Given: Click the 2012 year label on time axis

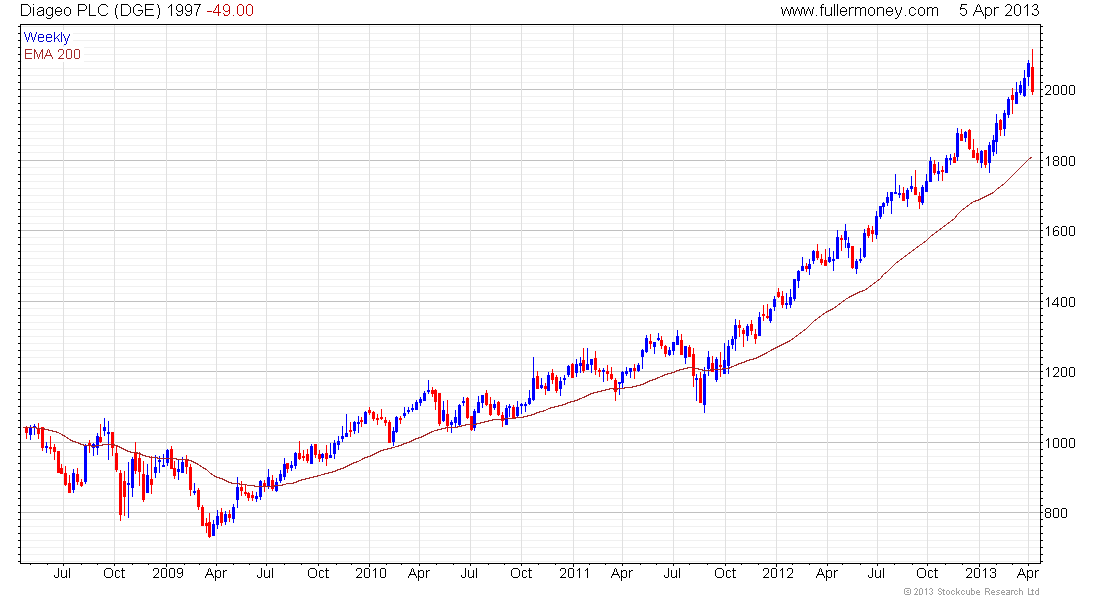Looking at the screenshot, I should [x=778, y=573].
